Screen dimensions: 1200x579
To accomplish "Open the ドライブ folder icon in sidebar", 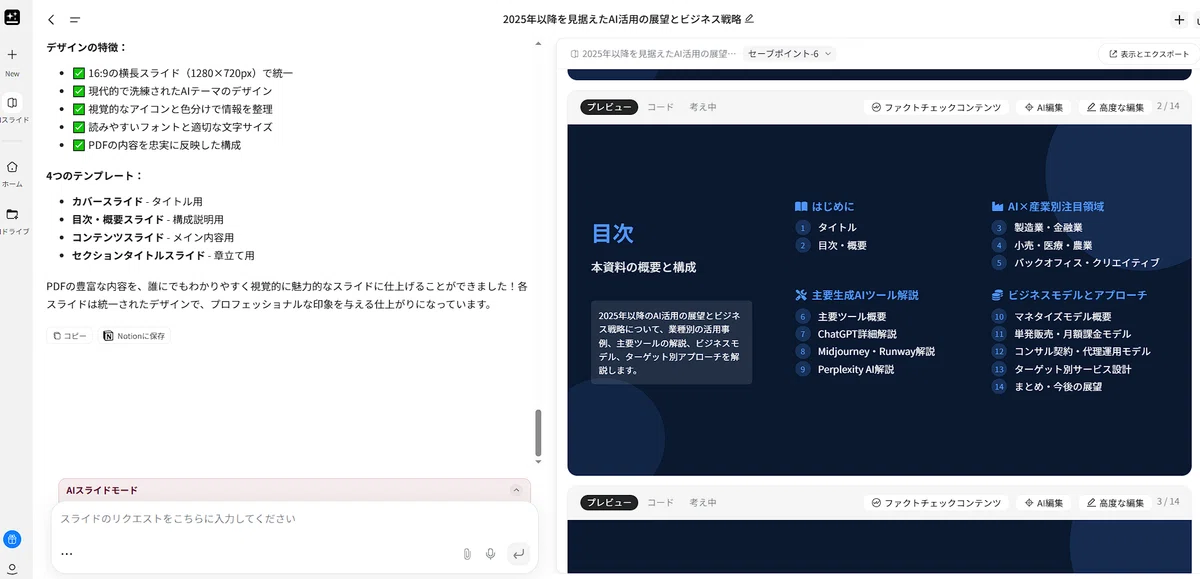I will coord(12,214).
